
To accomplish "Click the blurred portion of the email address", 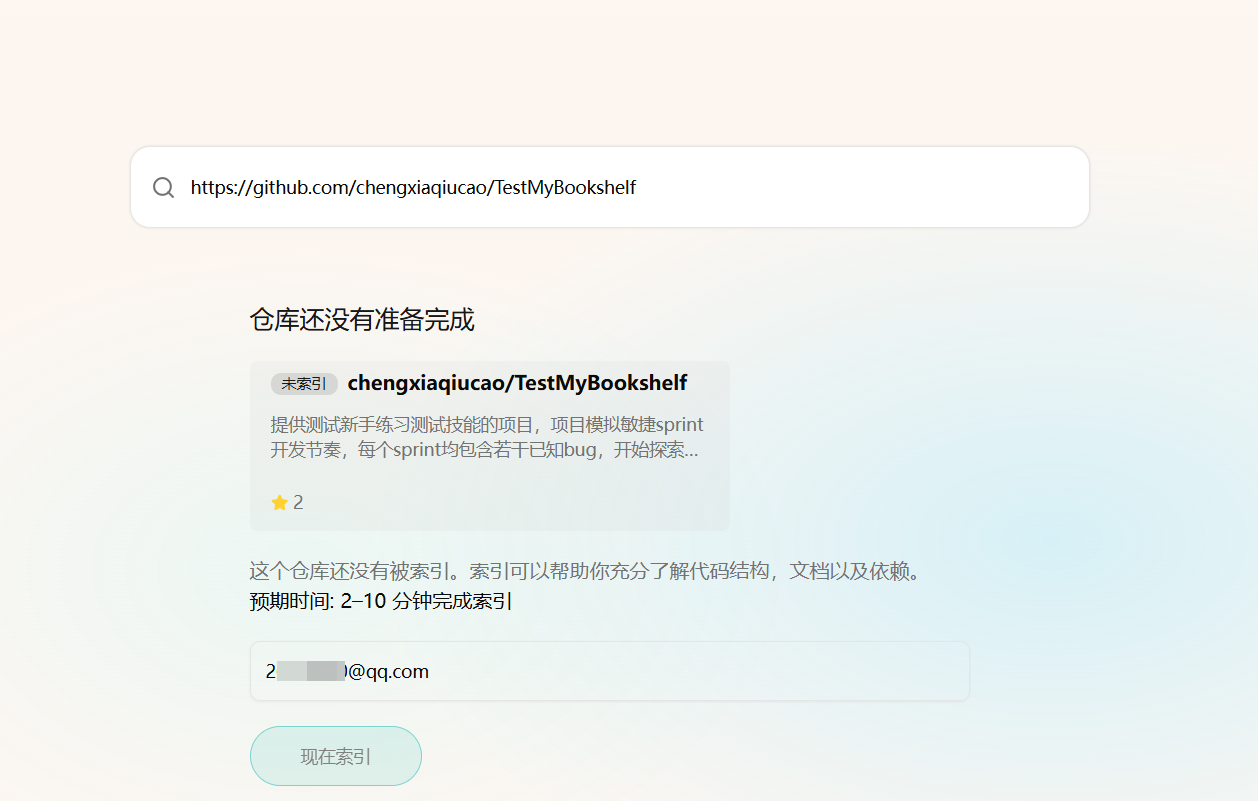I will pos(310,671).
